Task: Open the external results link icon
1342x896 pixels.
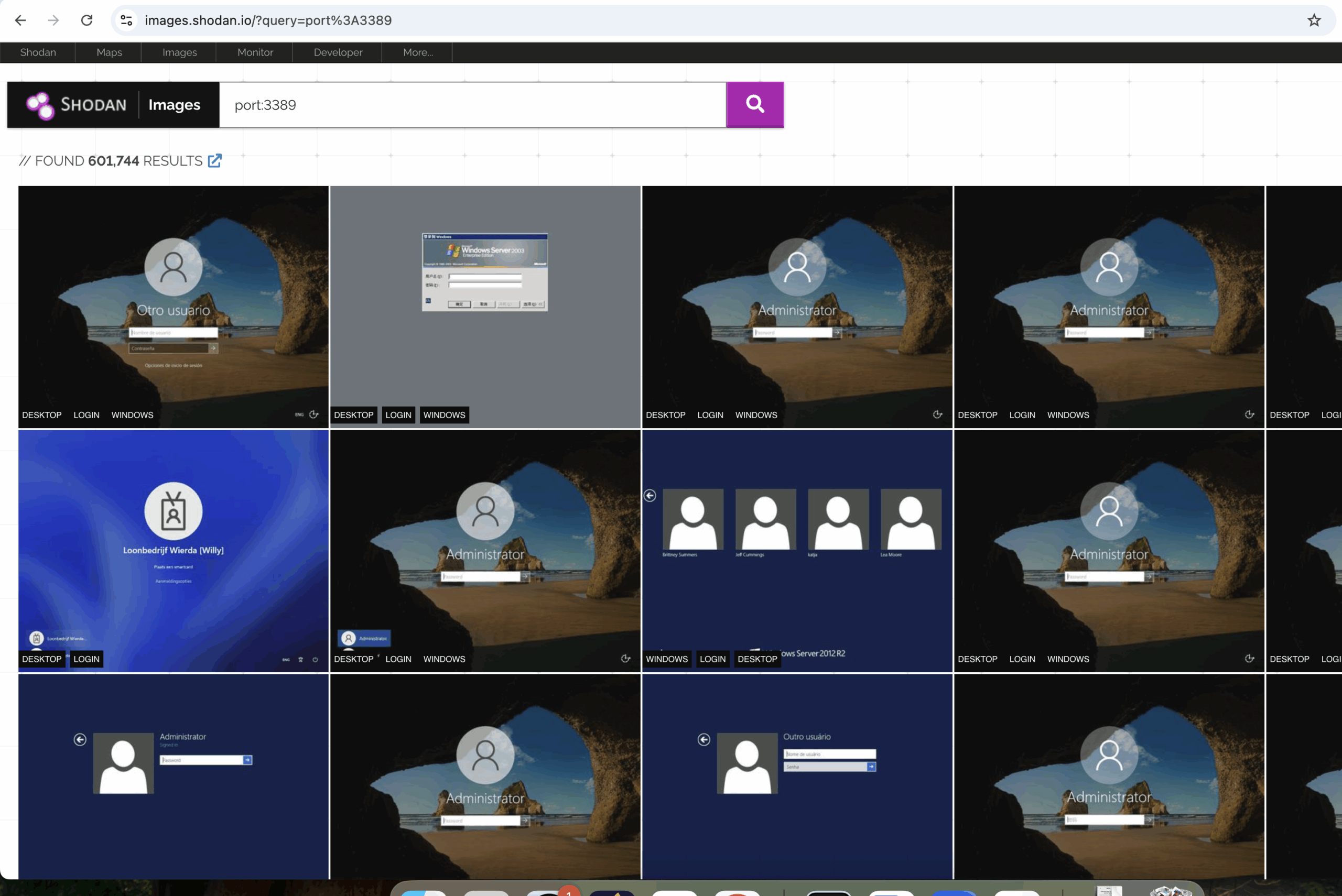Action: tap(214, 161)
